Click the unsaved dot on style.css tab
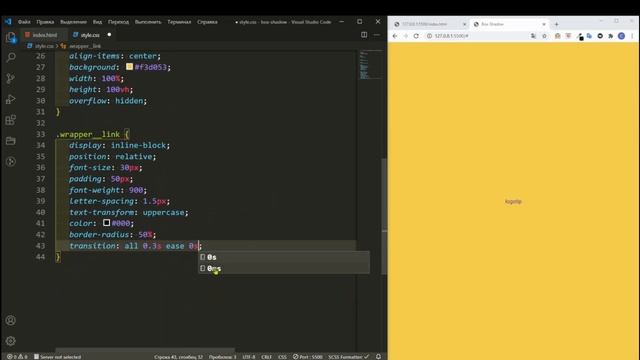 click(109, 35)
